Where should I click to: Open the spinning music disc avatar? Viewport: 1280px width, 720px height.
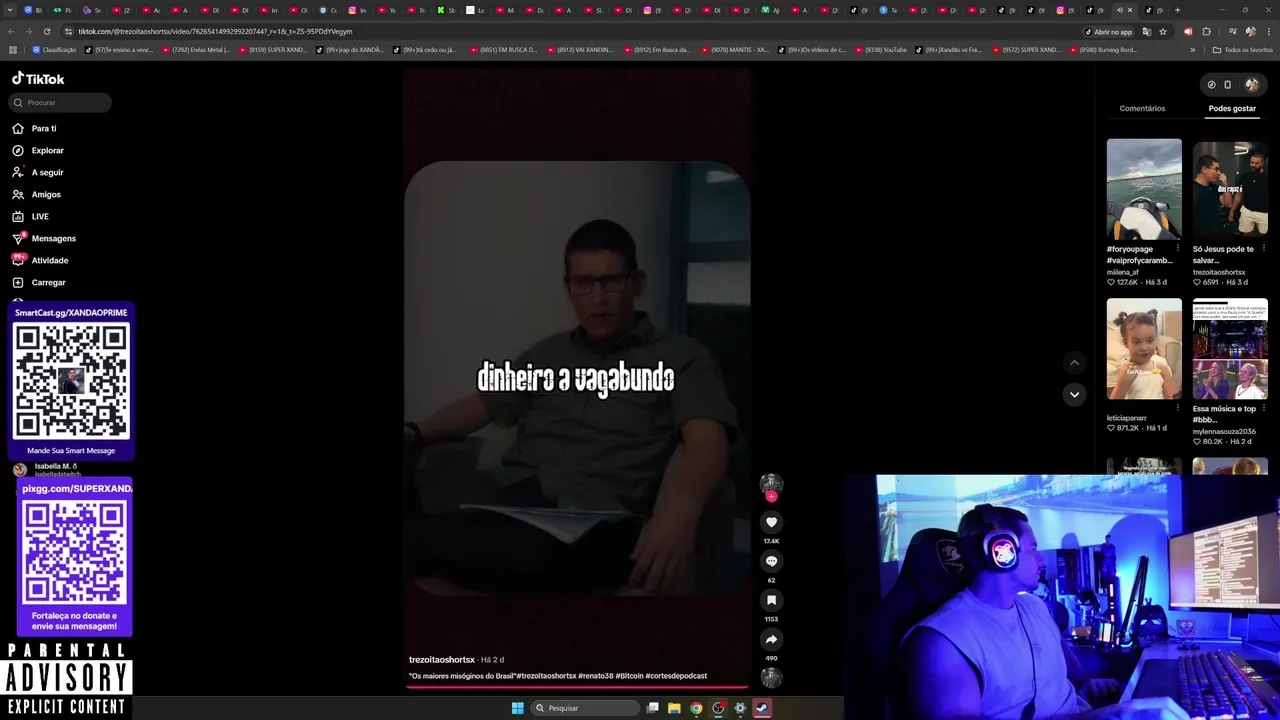pyautogui.click(x=771, y=677)
